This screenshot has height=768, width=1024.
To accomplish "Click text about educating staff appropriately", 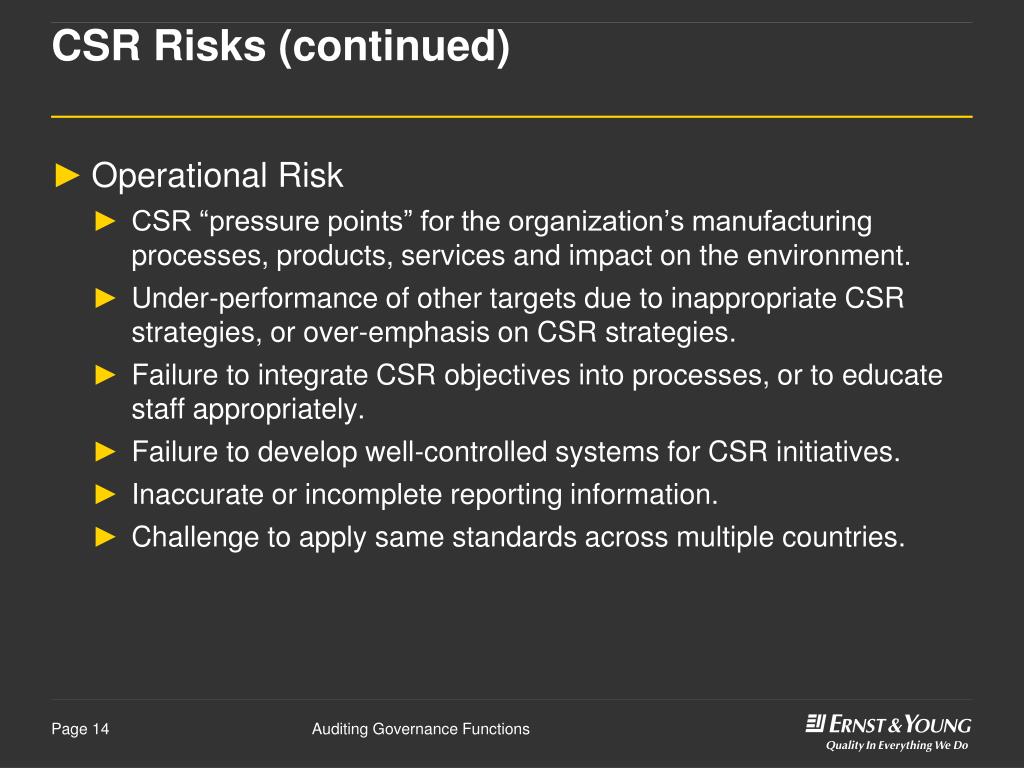I will pyautogui.click(x=537, y=392).
